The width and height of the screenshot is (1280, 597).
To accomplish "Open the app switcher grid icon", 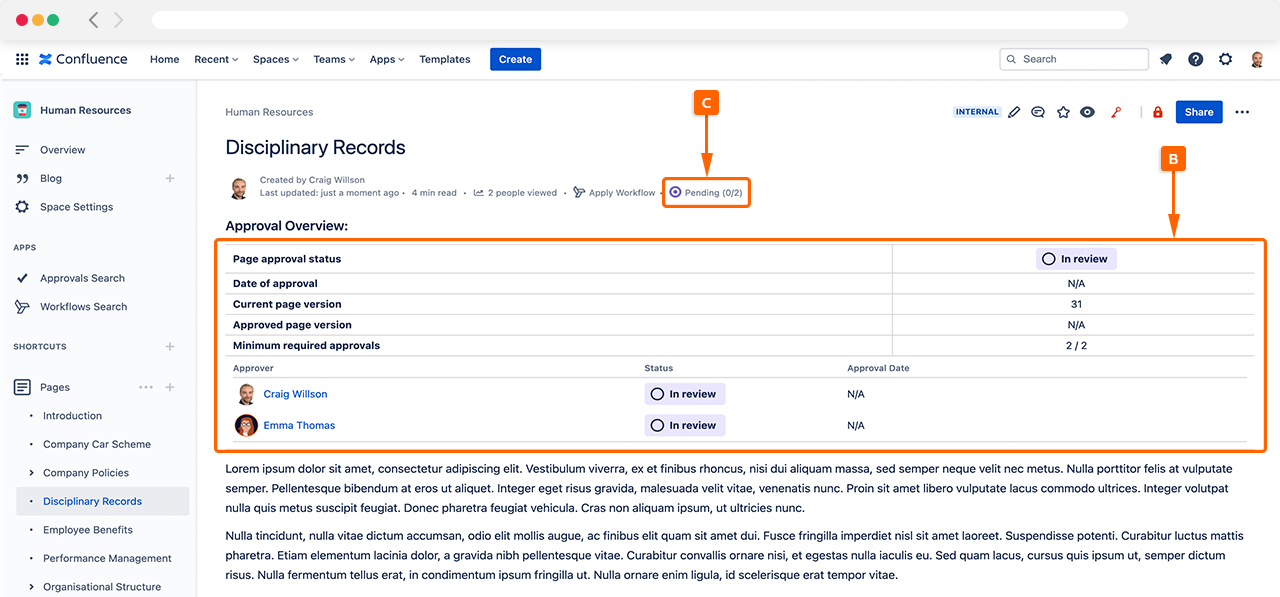I will point(22,59).
